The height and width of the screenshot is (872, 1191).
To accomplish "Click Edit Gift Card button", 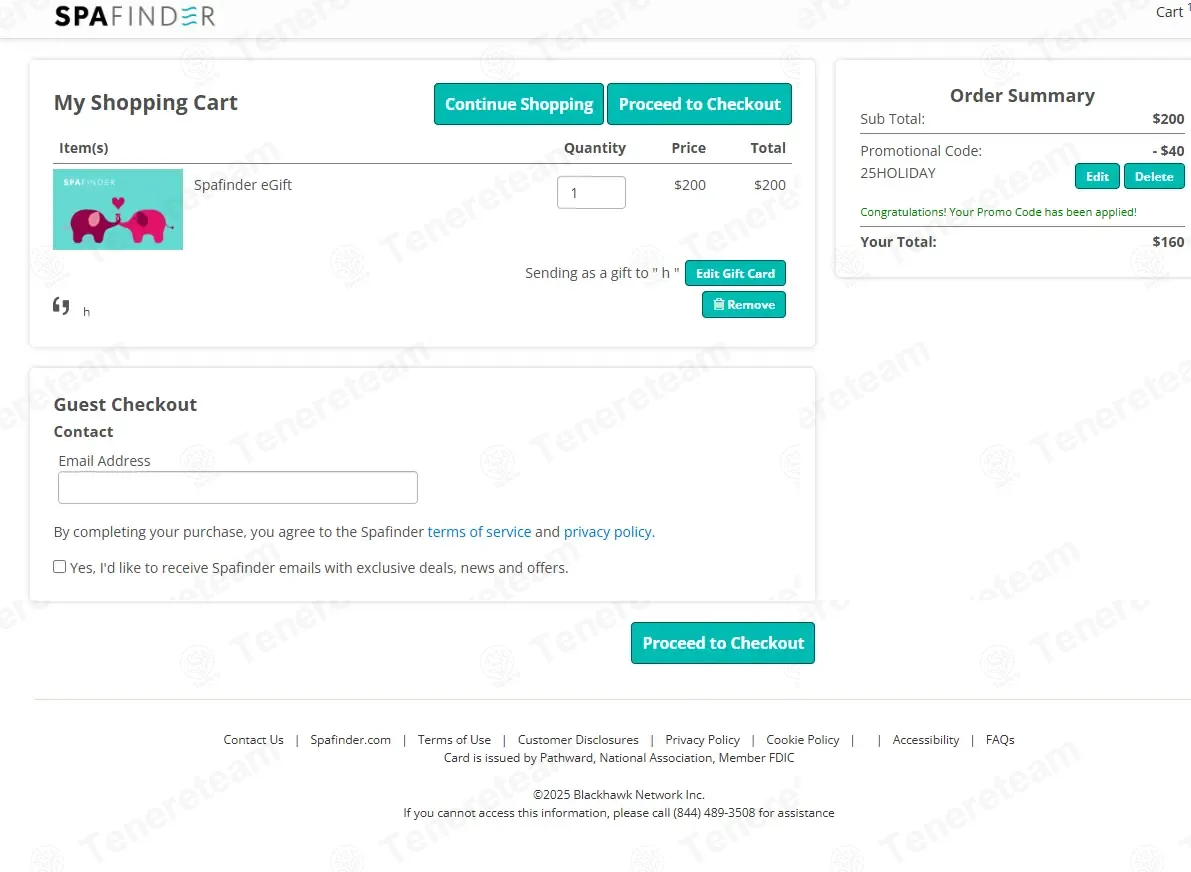I will pos(735,273).
